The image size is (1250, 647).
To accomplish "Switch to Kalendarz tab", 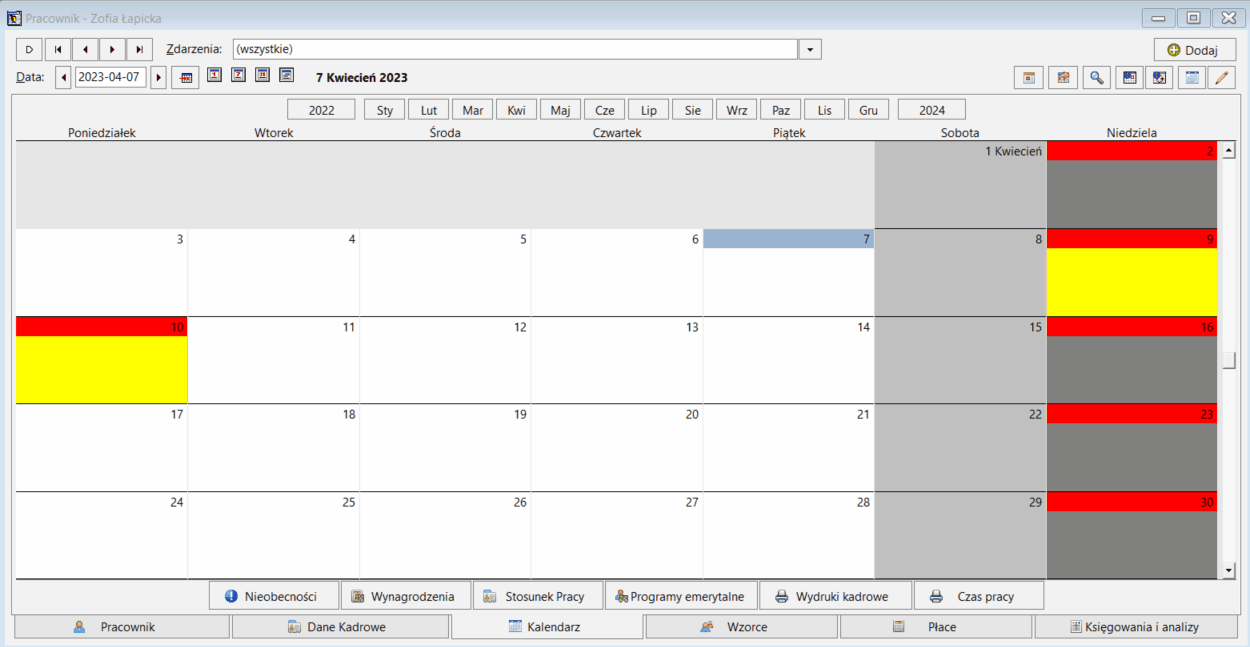I will pos(547,627).
